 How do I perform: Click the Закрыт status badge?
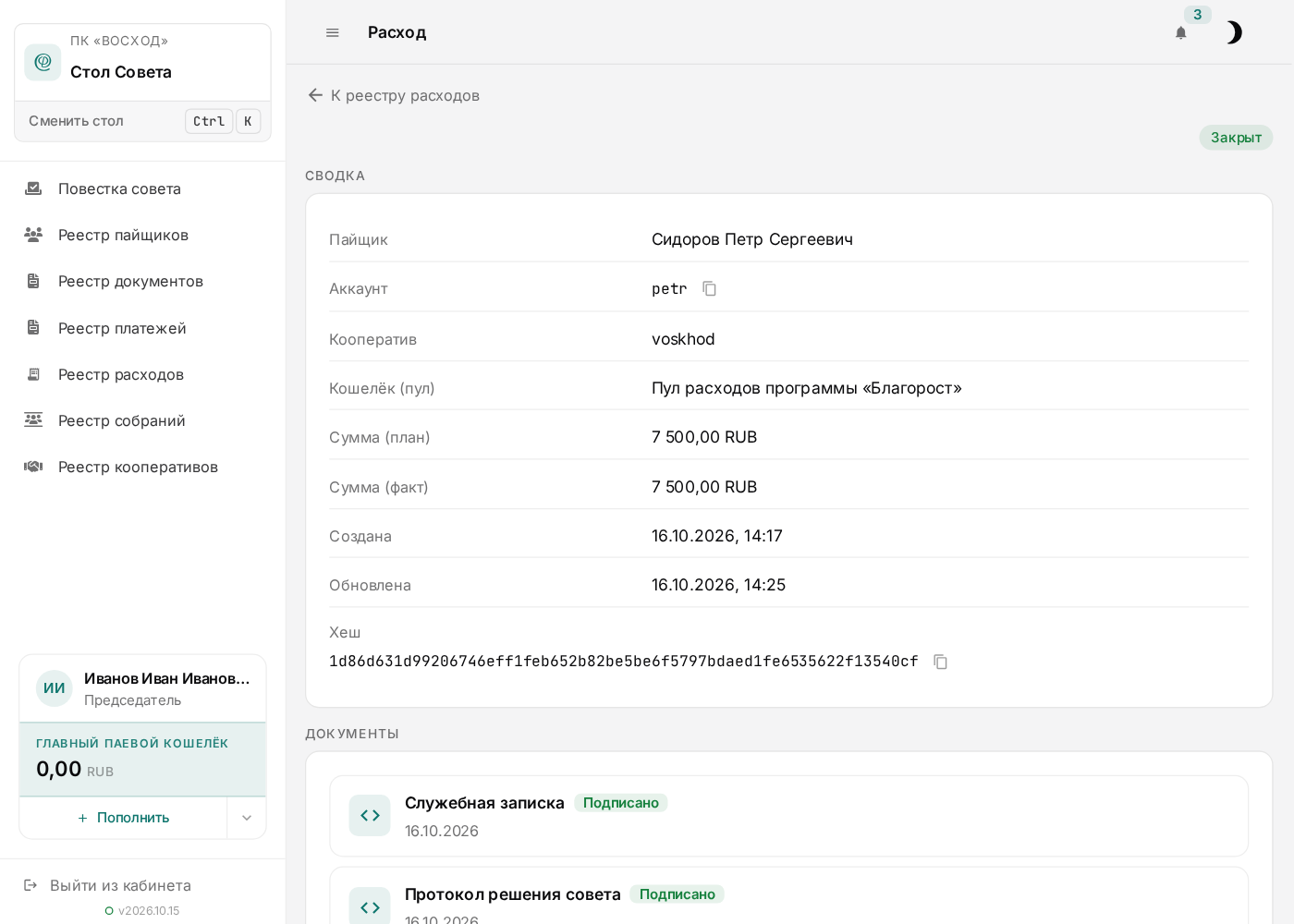[x=1236, y=138]
